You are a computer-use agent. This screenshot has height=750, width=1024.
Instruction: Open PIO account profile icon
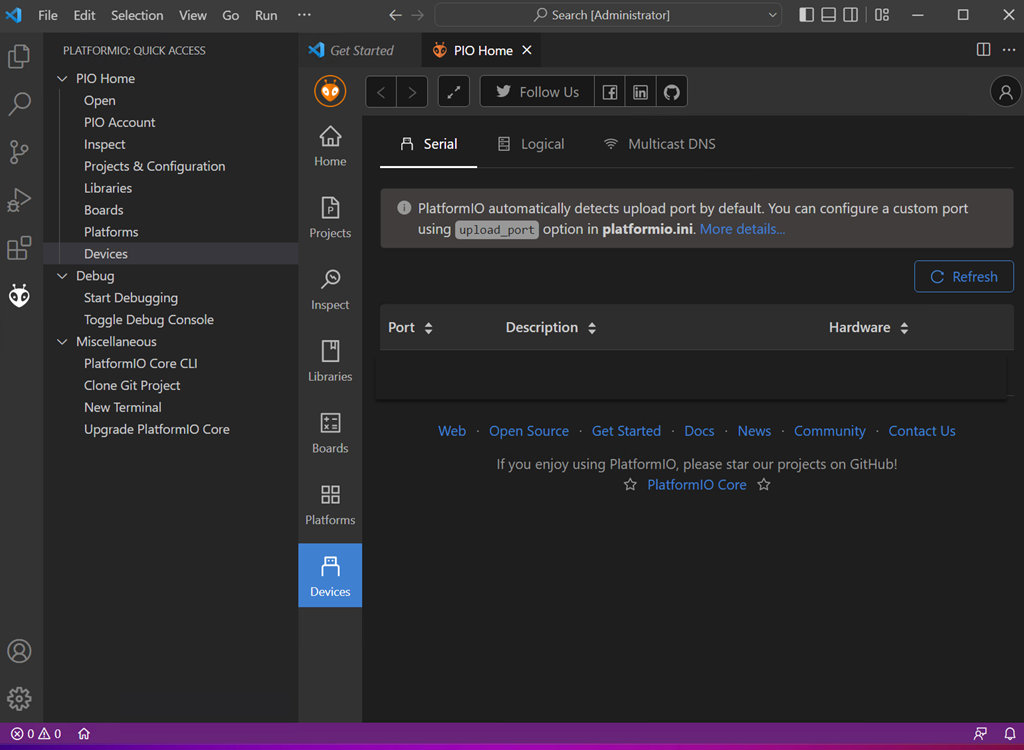[1005, 92]
